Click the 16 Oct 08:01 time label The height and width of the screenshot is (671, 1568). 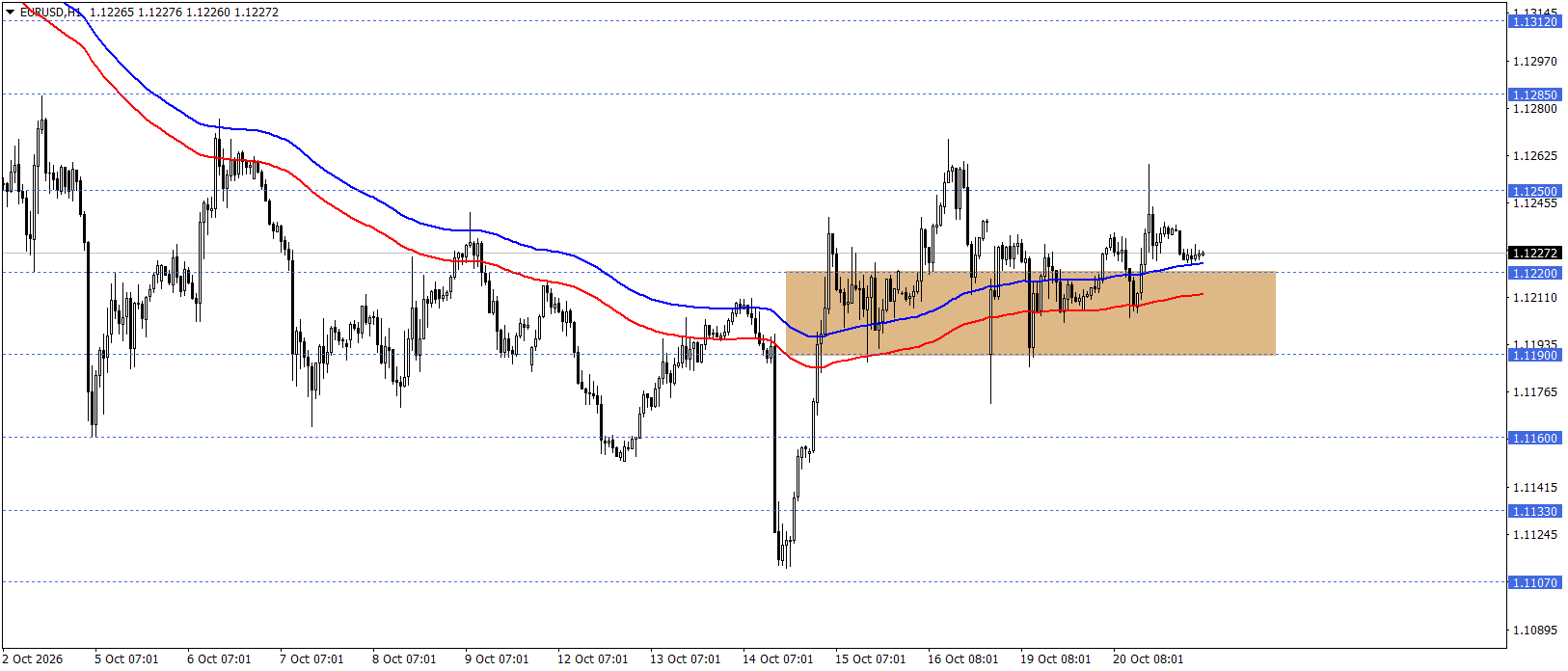[963, 658]
